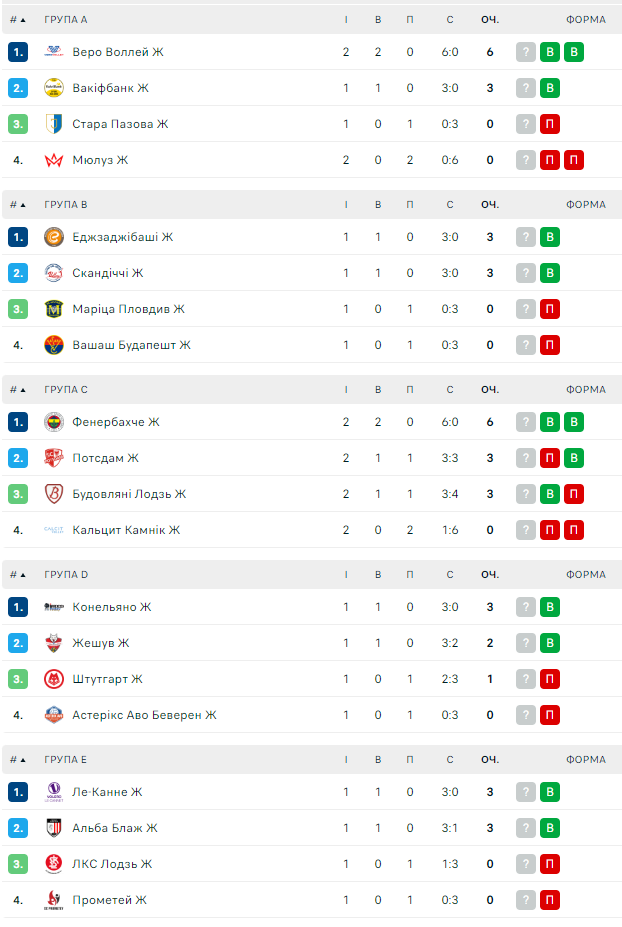Sort Група B by points column ОЧ.
This screenshot has width=622, height=927.
click(x=489, y=204)
